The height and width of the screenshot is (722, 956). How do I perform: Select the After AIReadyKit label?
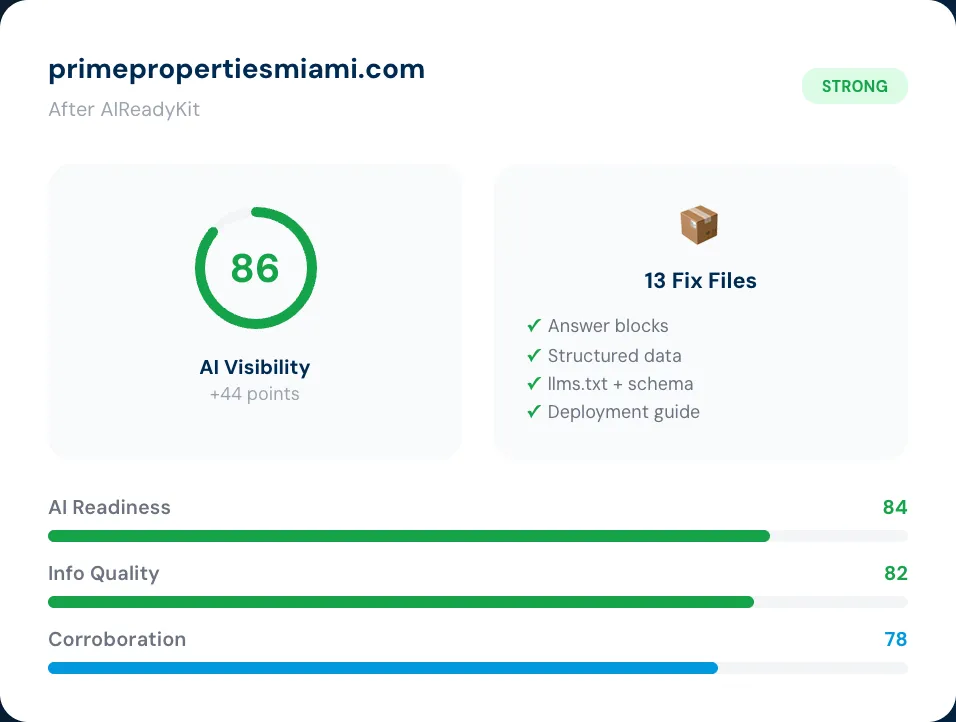pos(124,110)
